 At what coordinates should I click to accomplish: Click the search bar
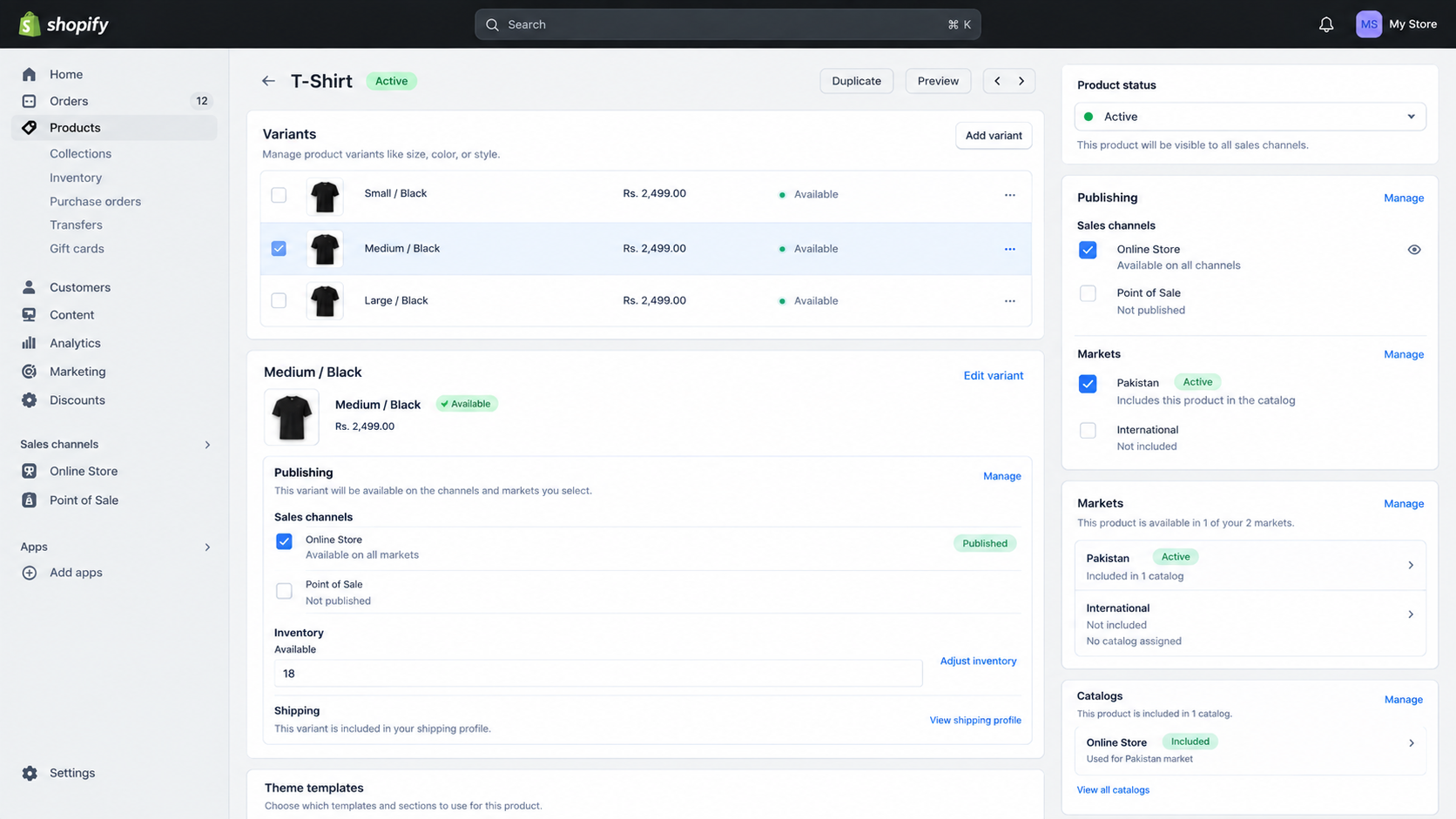727,24
